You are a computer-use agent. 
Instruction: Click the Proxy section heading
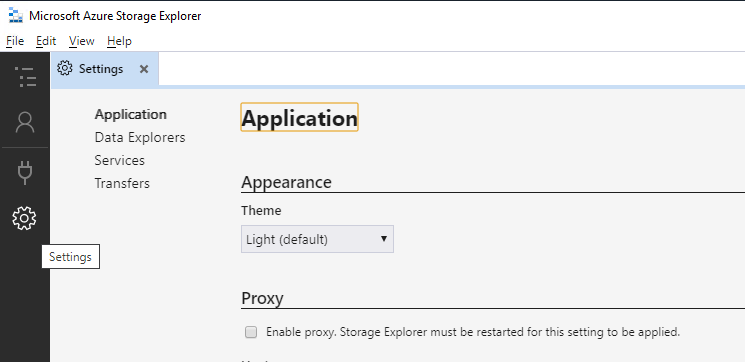click(262, 298)
